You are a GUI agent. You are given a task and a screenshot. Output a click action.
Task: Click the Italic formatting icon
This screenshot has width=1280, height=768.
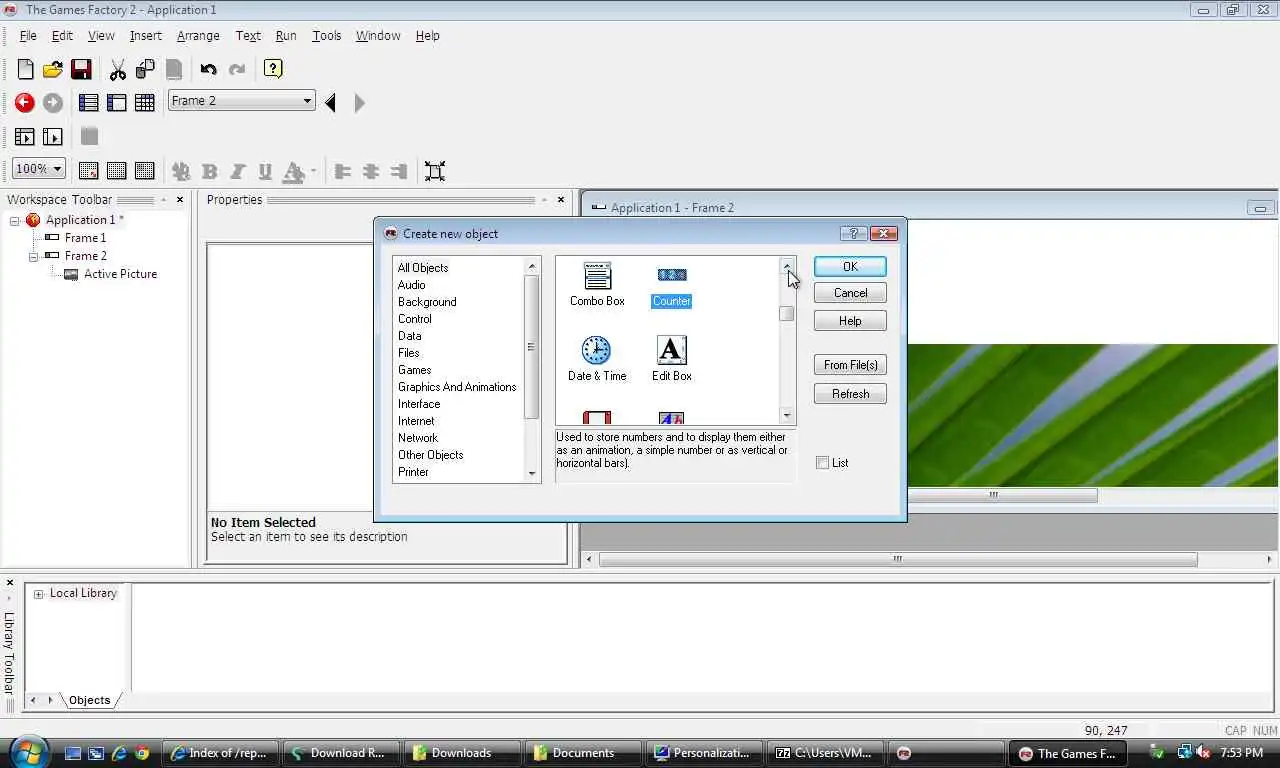[237, 171]
